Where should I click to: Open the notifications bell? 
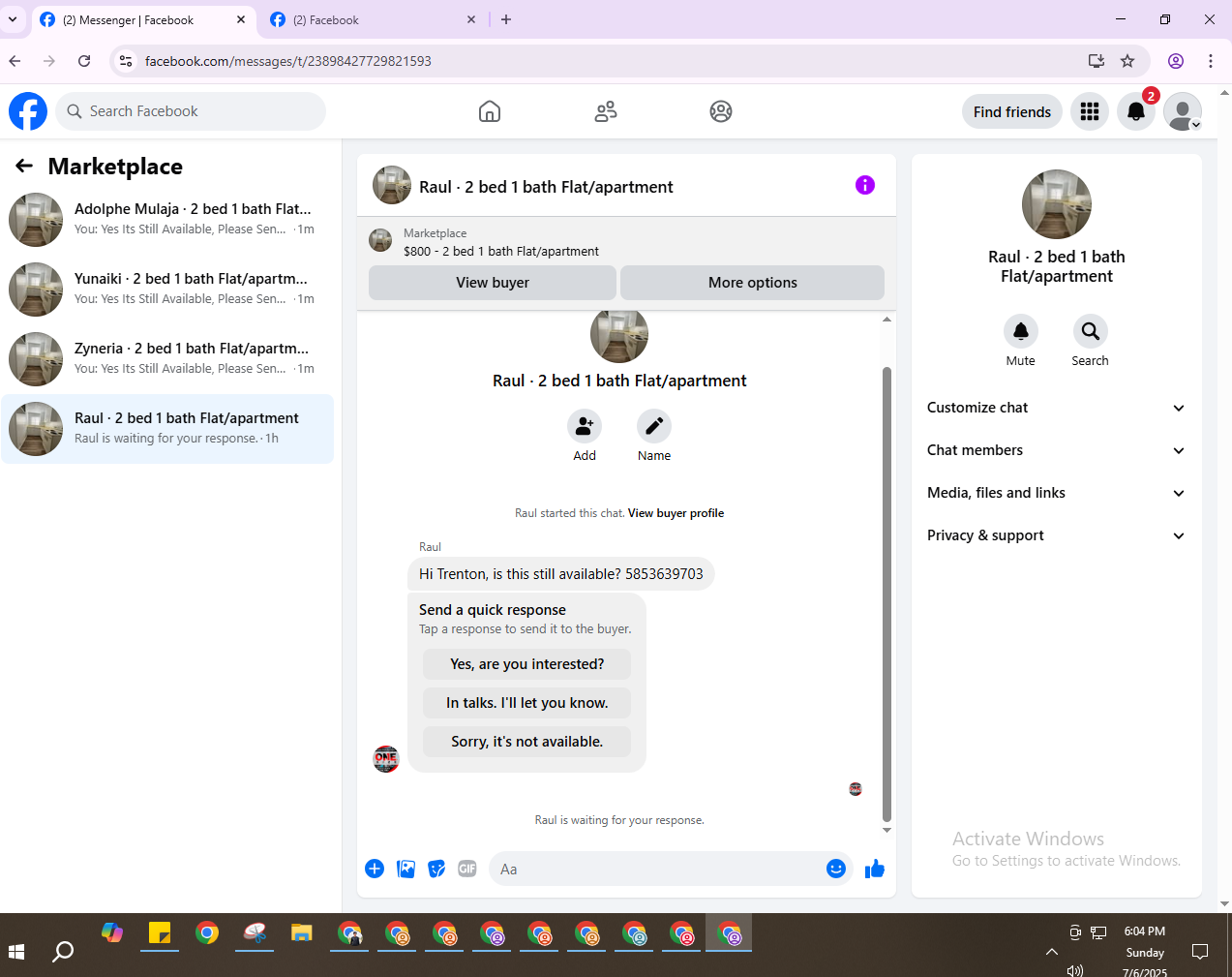tap(1136, 111)
